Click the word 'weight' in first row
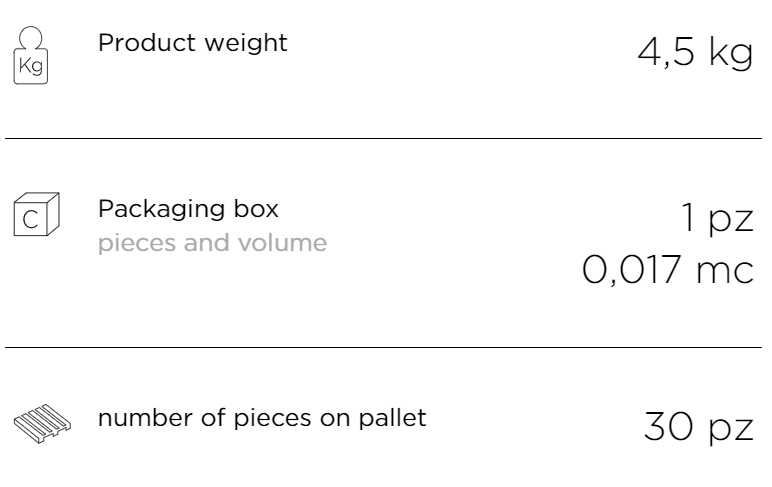Image resolution: width=772 pixels, height=487 pixels. [x=246, y=43]
